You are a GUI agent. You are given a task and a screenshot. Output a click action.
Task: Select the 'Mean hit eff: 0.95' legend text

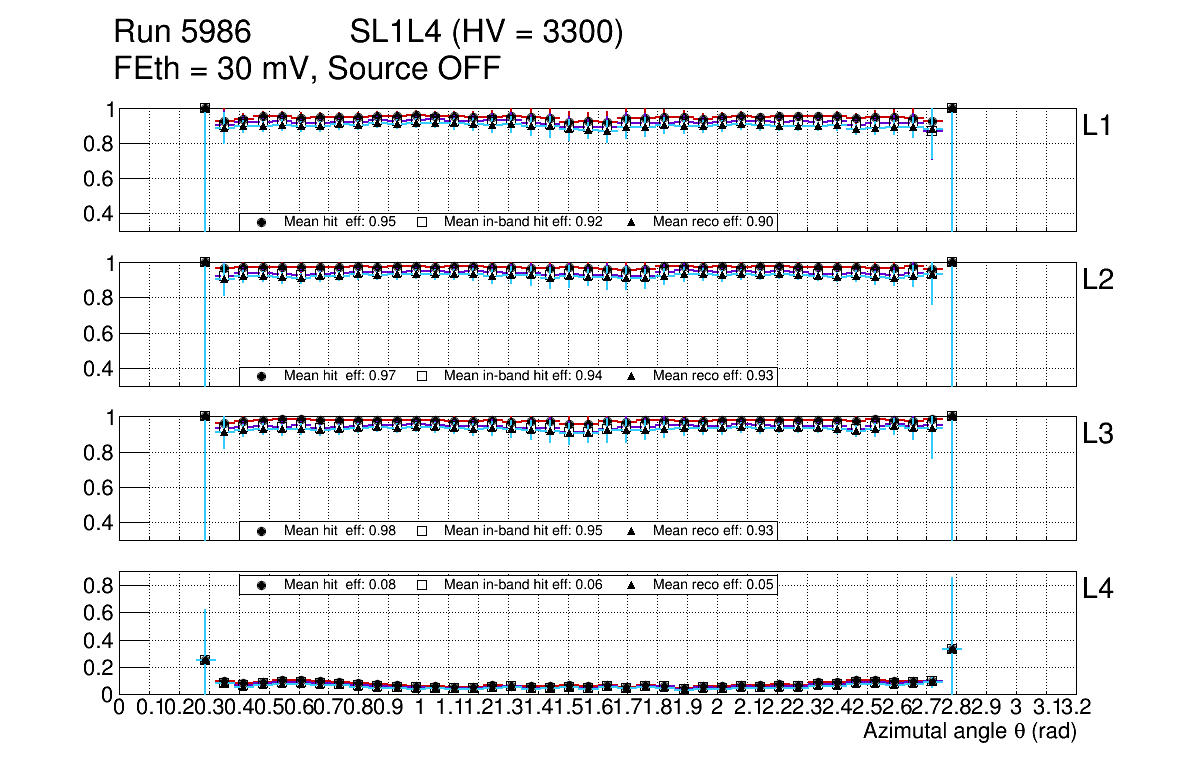pyautogui.click(x=340, y=223)
